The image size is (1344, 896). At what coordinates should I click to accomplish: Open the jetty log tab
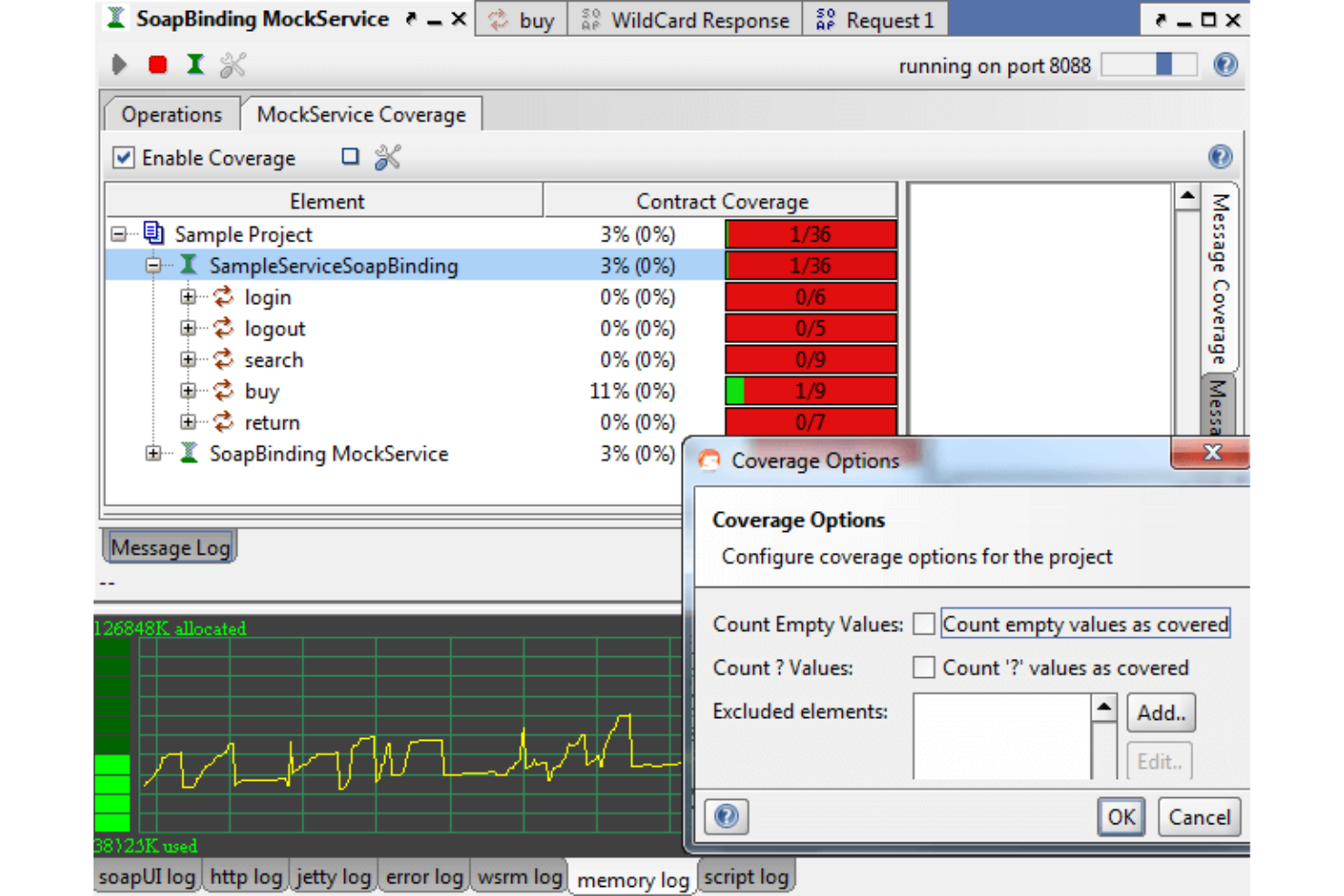pos(333,877)
